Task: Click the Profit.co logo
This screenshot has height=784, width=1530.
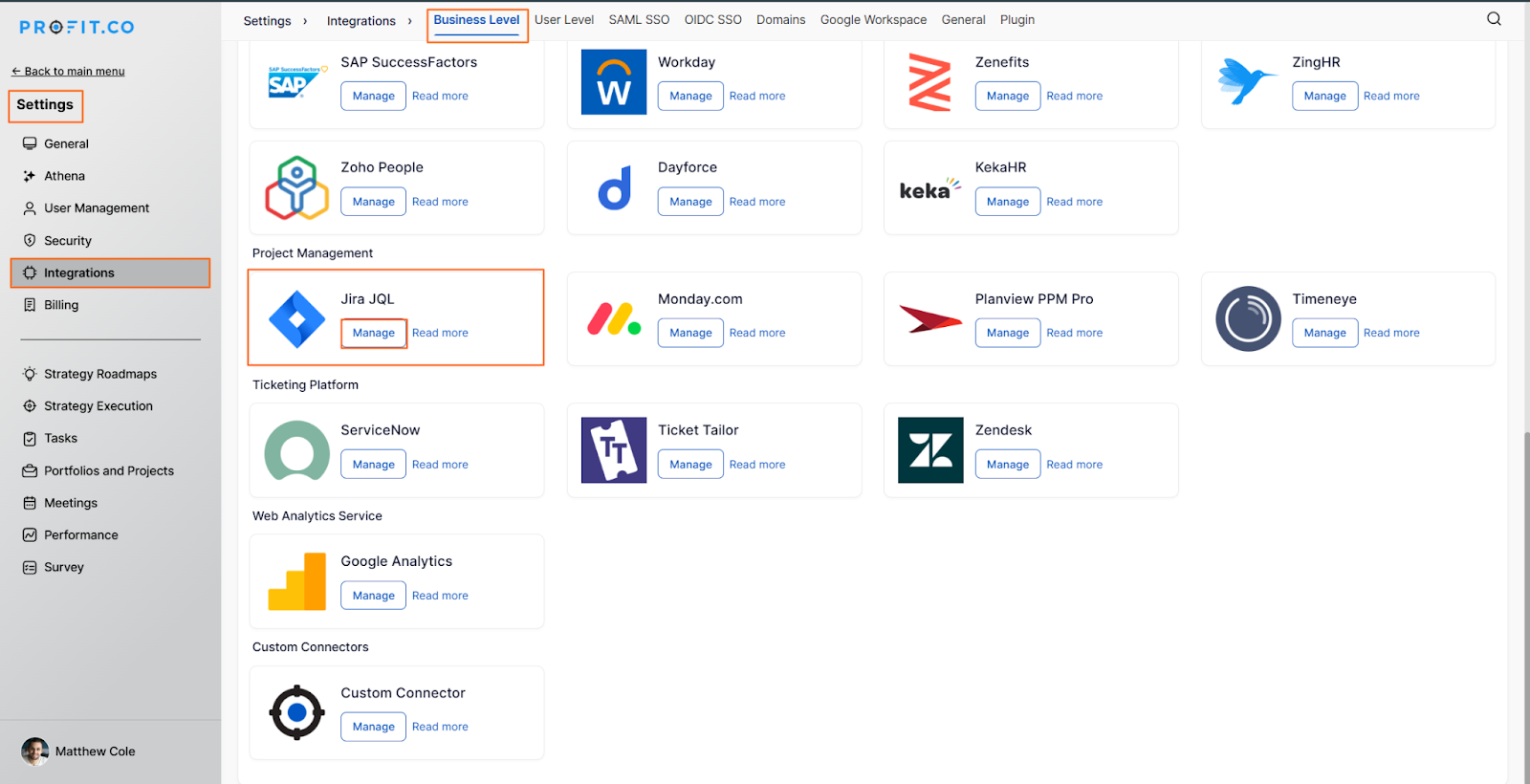Action: [76, 27]
